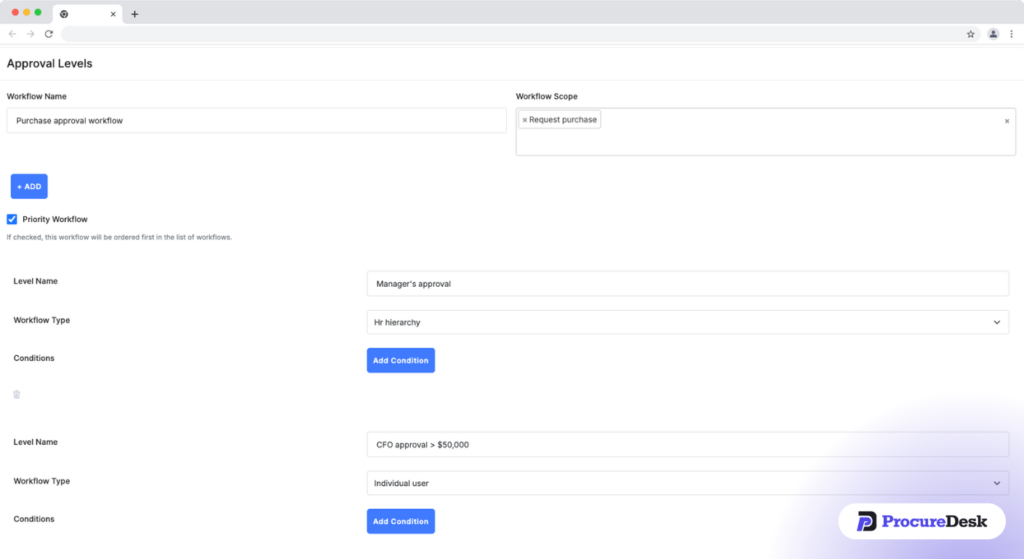Edit the Workflow Name field
This screenshot has width=1024, height=559.
(257, 121)
